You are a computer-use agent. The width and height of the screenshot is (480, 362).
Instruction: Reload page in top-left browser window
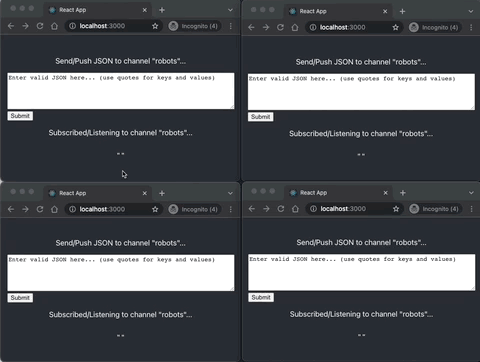40,26
